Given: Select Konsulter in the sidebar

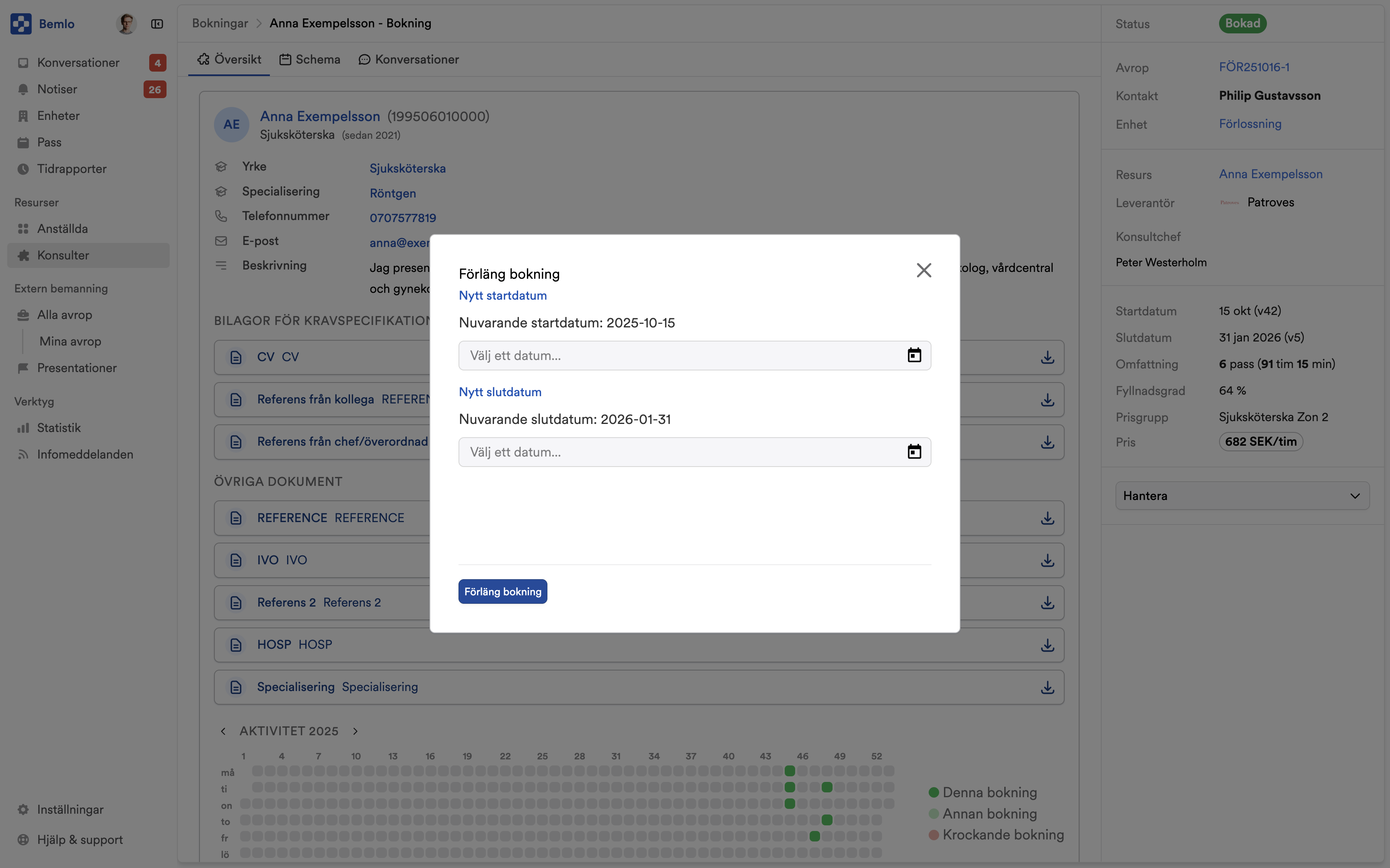Looking at the screenshot, I should (88, 255).
